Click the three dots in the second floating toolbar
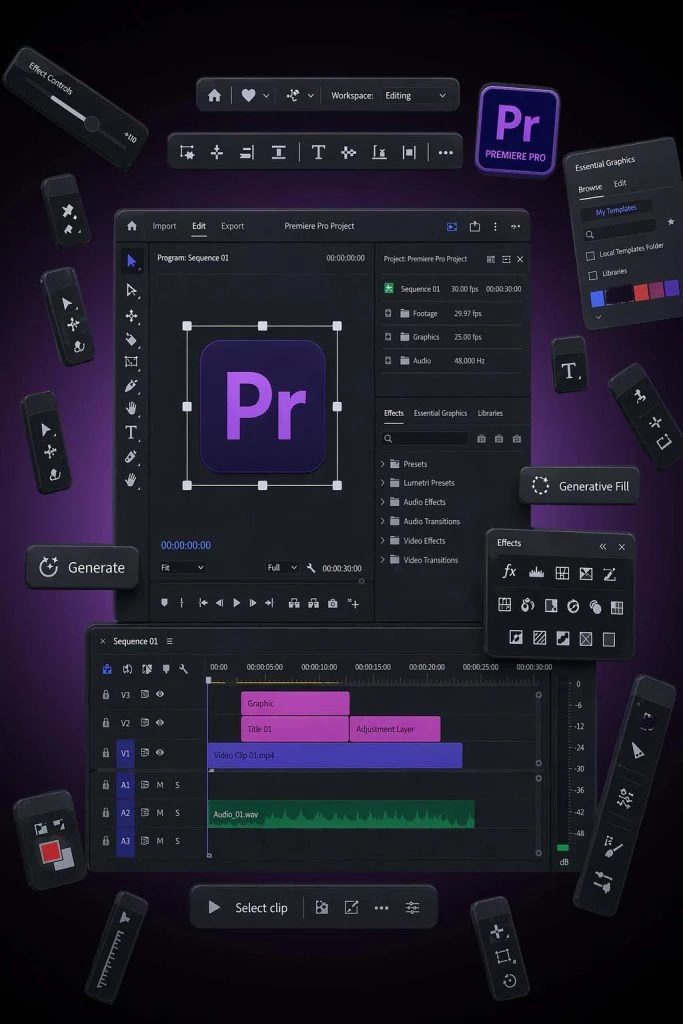 tap(445, 153)
